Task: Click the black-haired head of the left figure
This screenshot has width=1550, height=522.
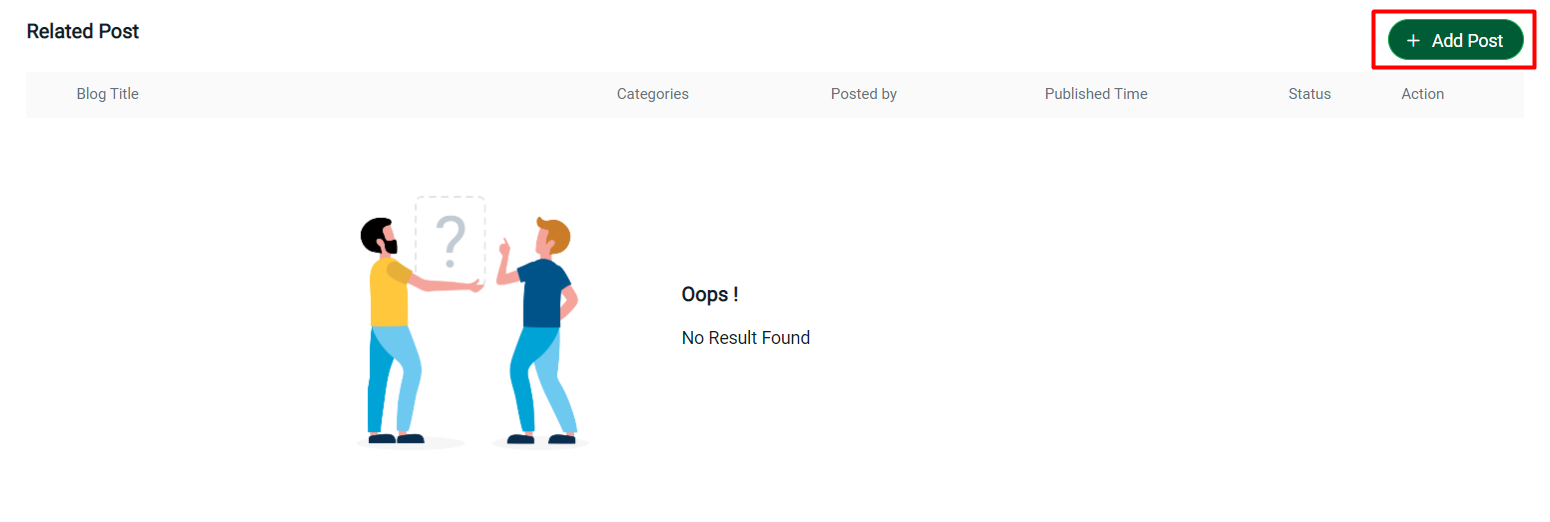Action: 376,234
